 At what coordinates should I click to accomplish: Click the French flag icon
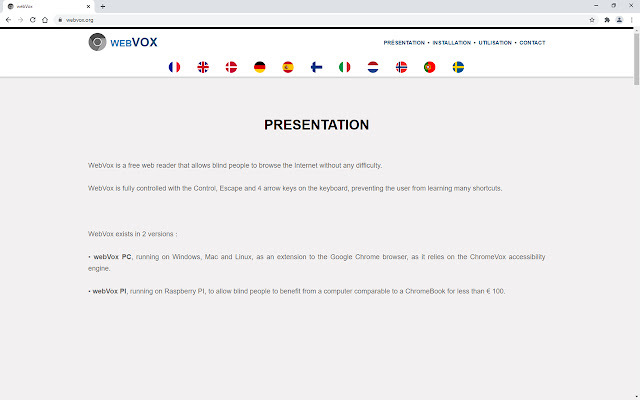click(x=174, y=67)
